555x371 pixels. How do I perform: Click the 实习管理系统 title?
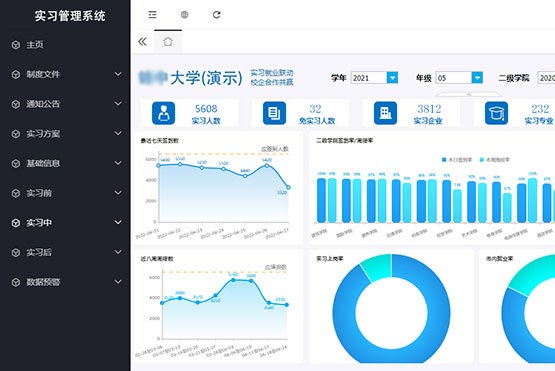70,16
